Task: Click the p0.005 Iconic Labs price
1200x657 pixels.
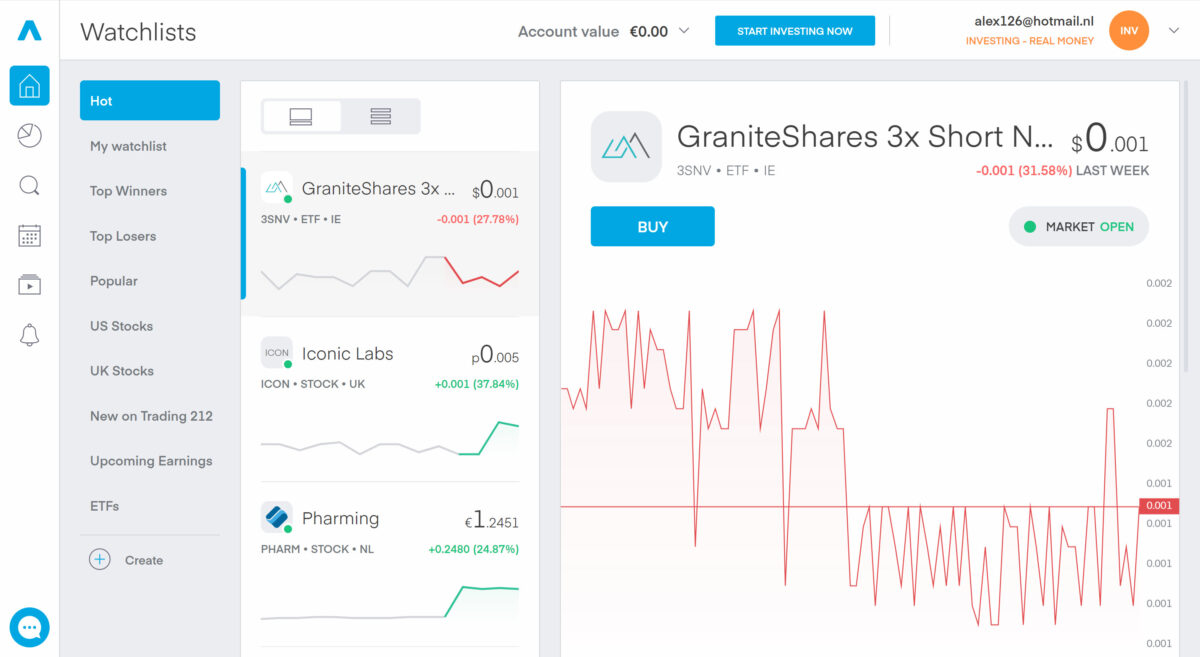Action: 495,355
